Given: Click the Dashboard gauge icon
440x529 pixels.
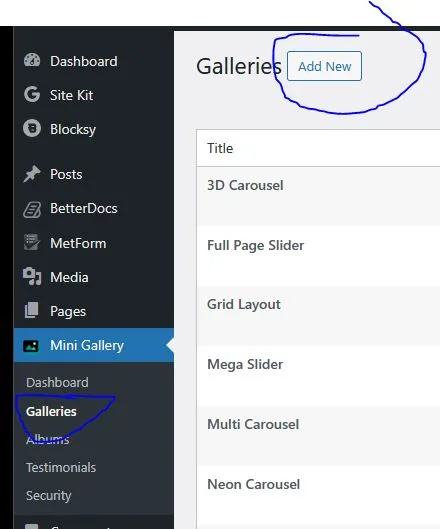Looking at the screenshot, I should tap(32, 61).
